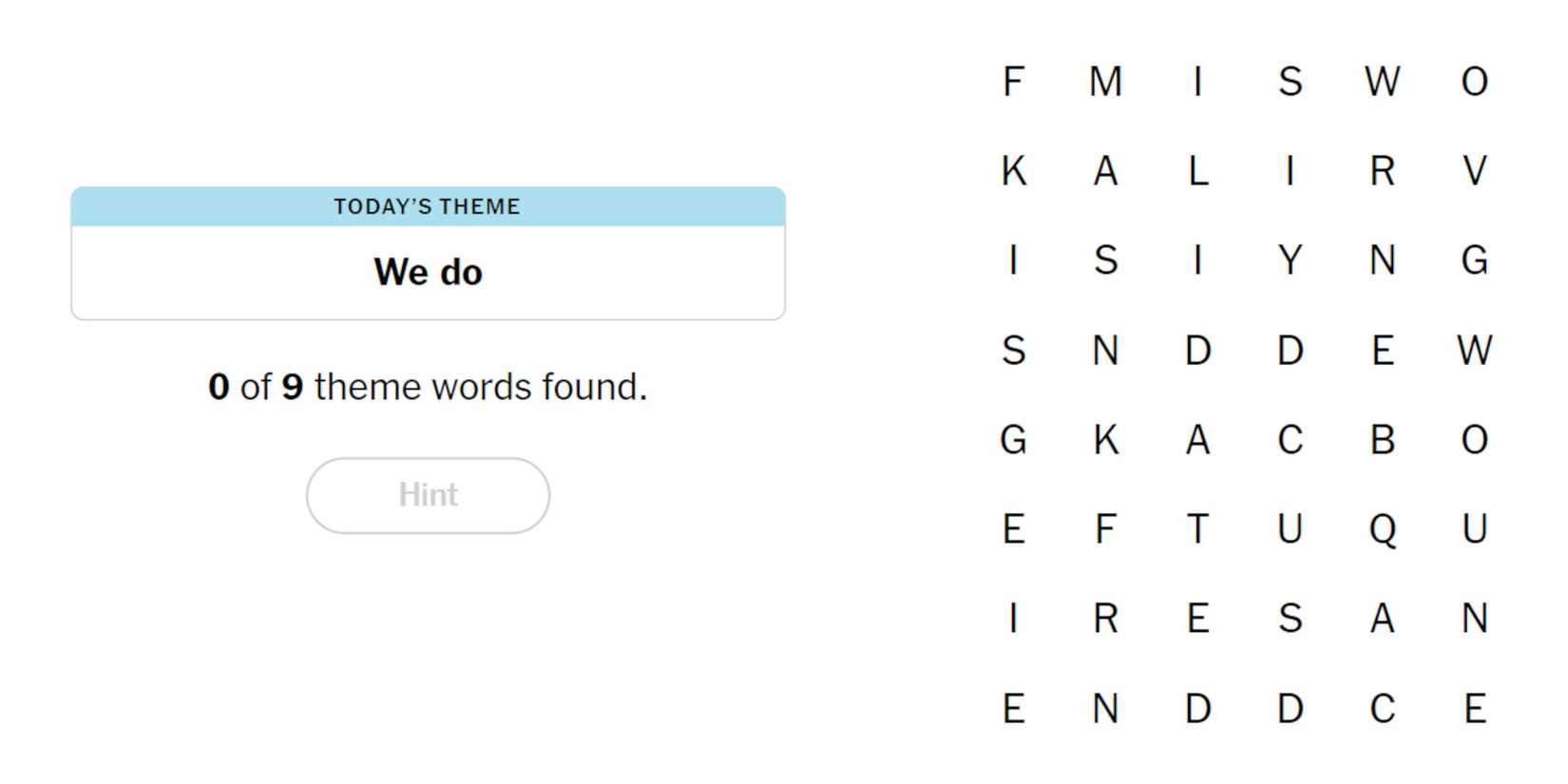
Task: Select the C between A and B
Action: pos(1290,440)
